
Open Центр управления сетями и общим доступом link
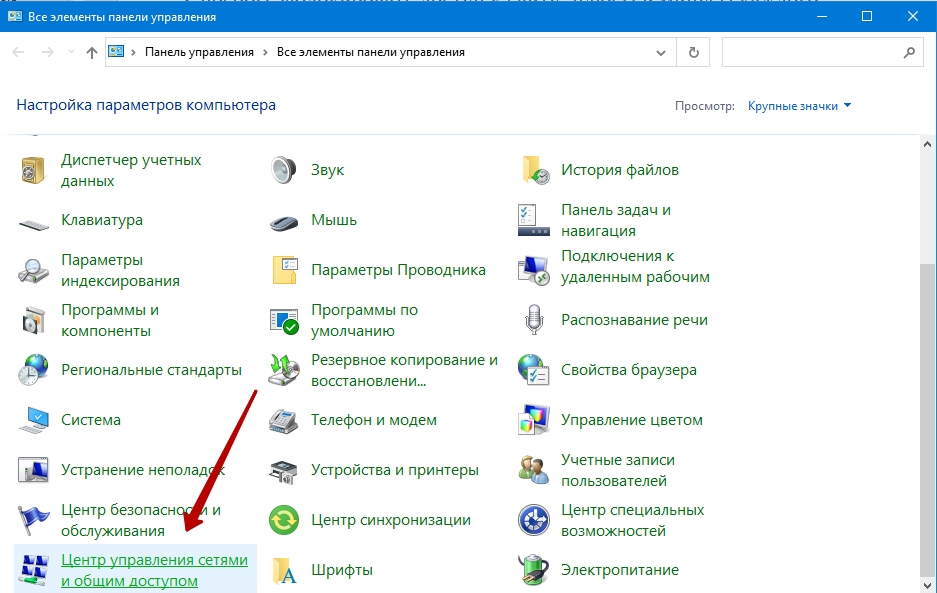point(154,570)
